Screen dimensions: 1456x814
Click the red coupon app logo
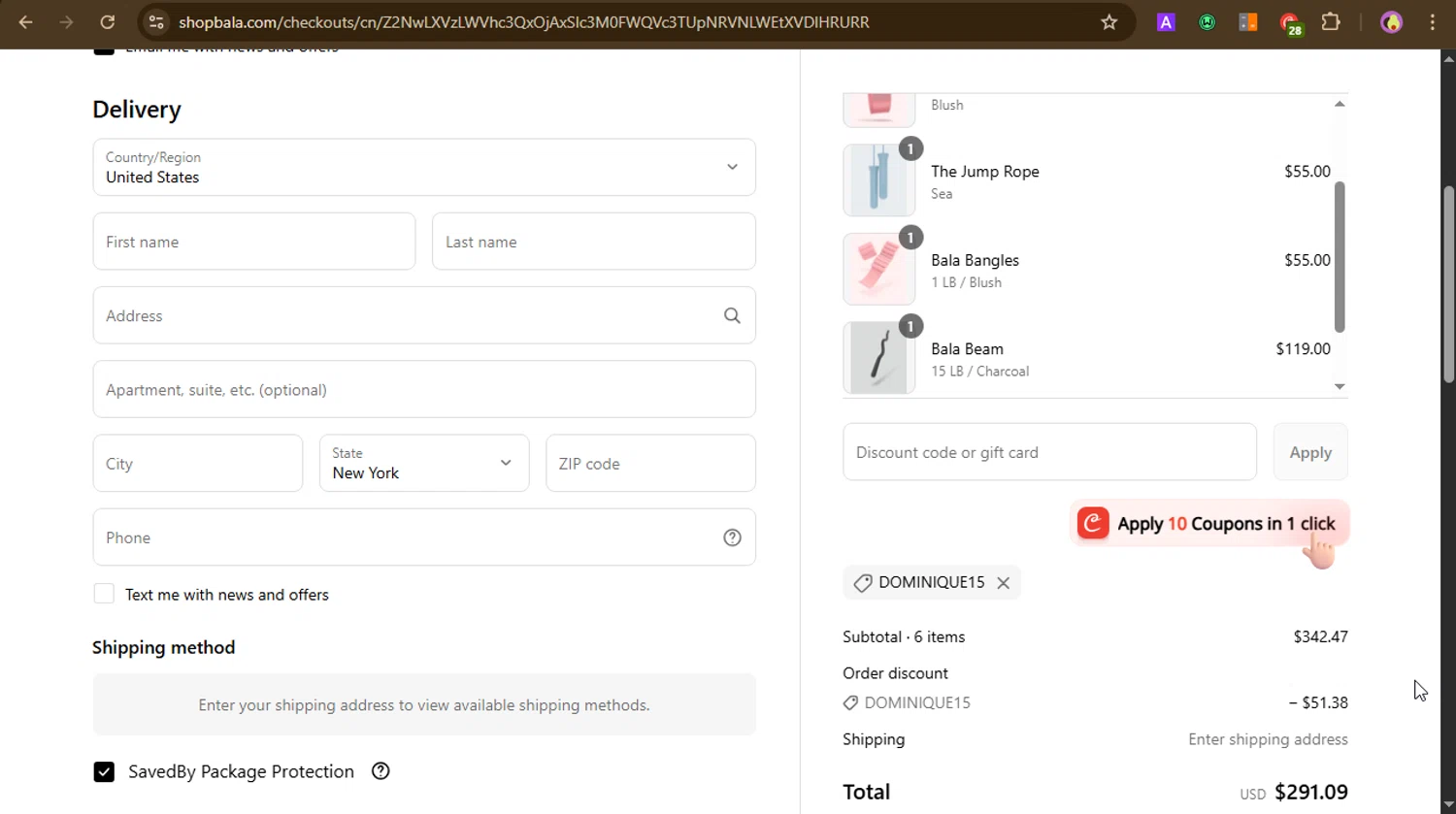click(1093, 523)
